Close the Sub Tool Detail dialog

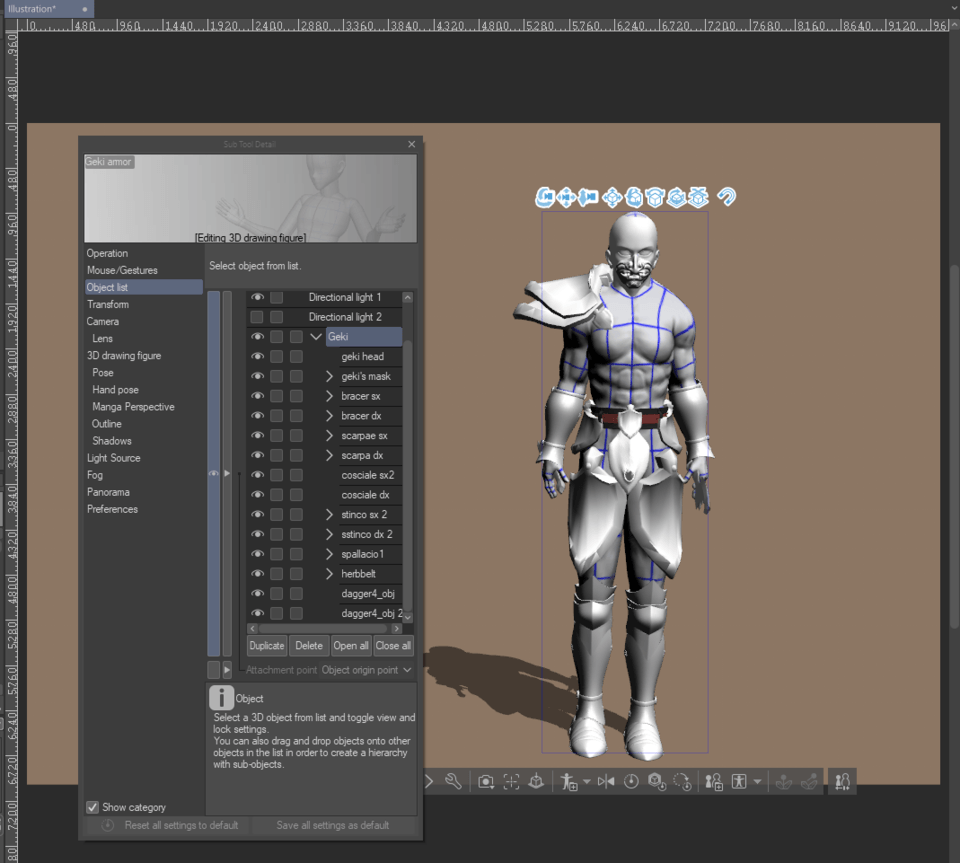tap(411, 144)
